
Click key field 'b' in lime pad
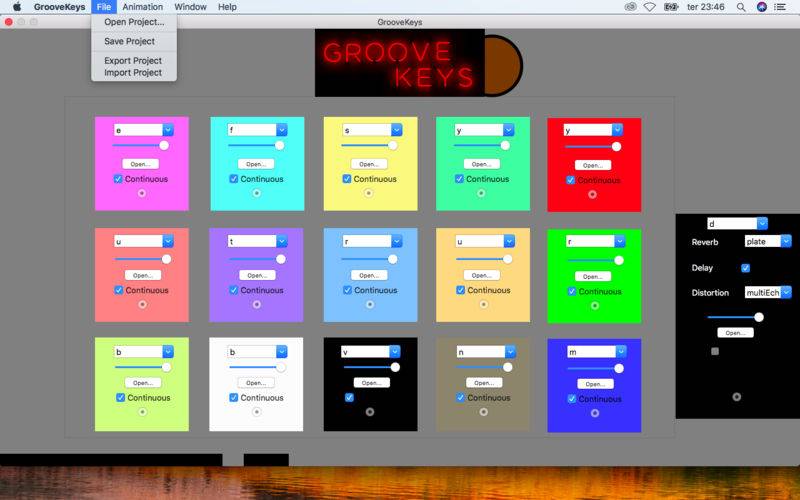click(138, 352)
